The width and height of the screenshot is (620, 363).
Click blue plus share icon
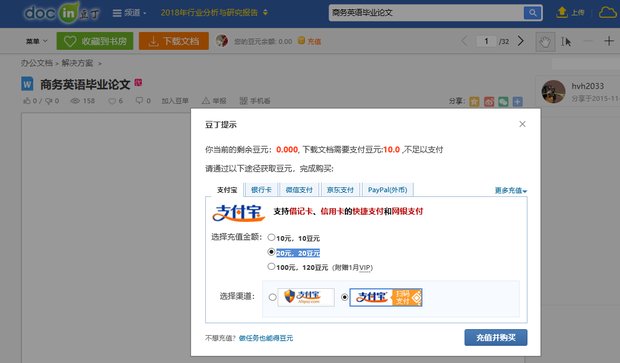518,102
